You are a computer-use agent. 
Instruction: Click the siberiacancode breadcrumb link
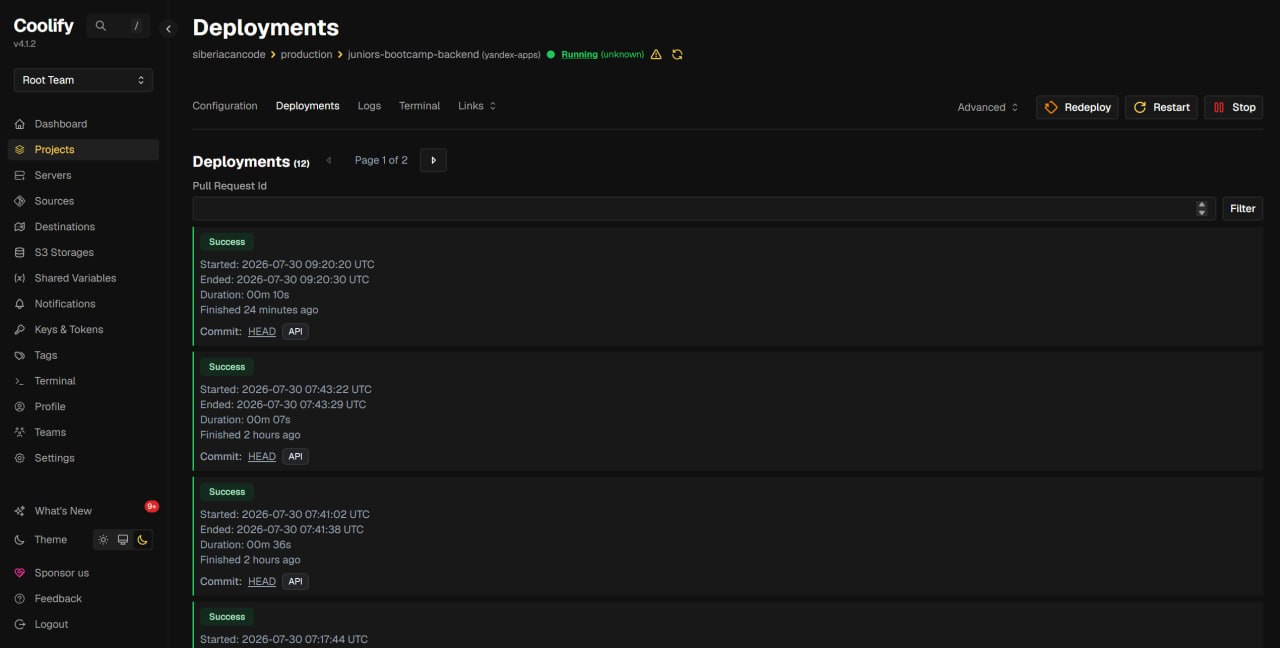tap(229, 55)
